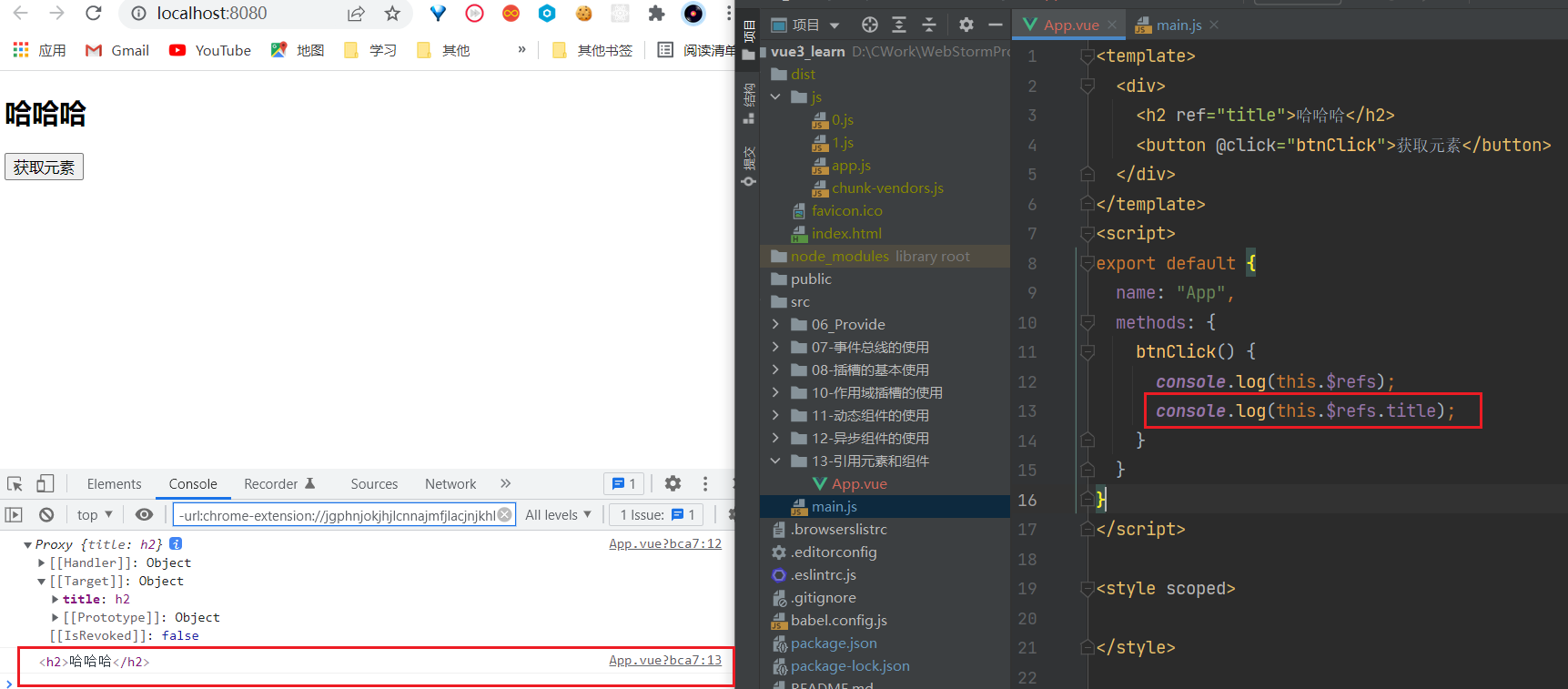Open DevTools settings gear
The width and height of the screenshot is (1568, 689).
point(673,483)
